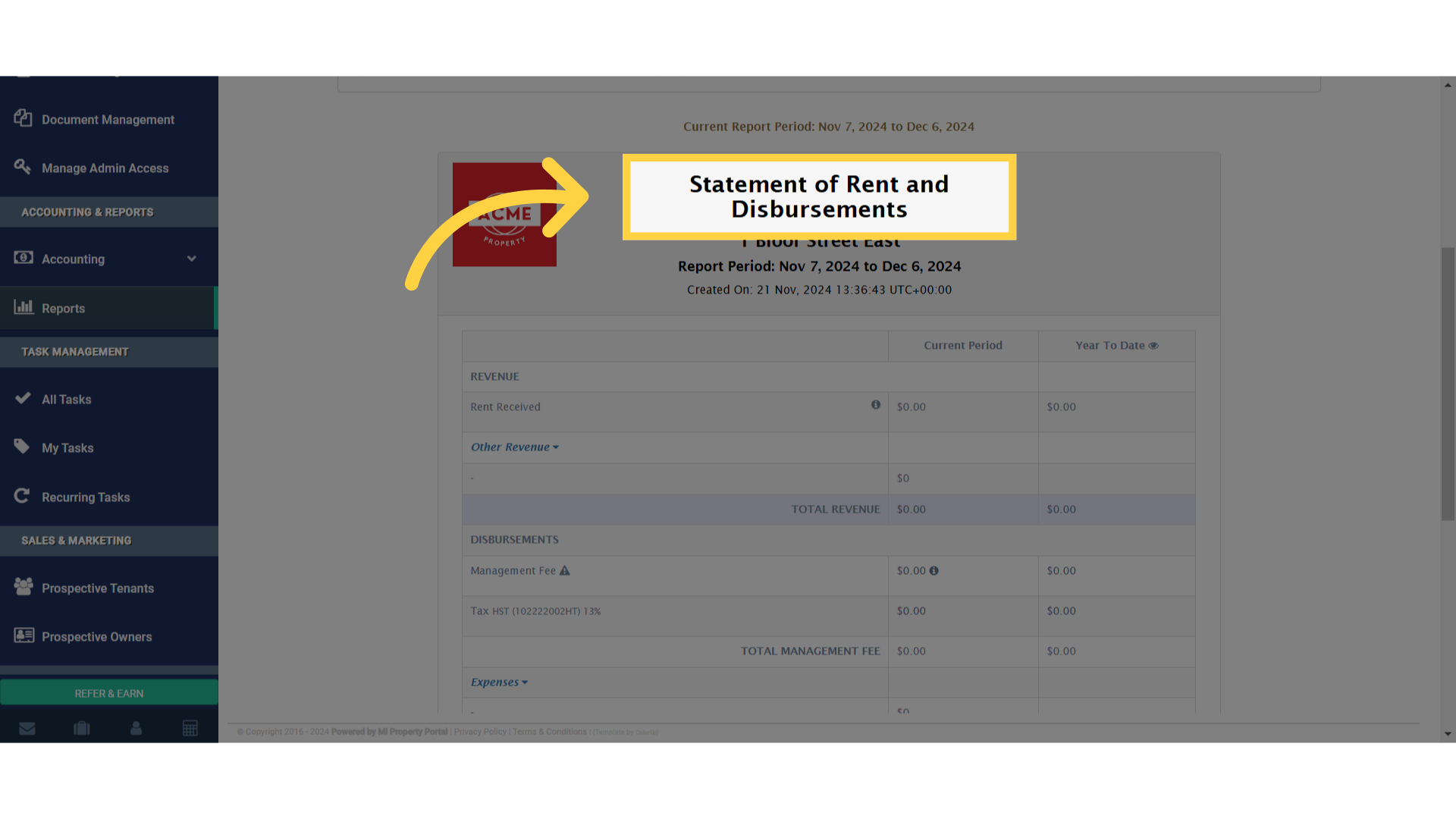Screen dimensions: 1456x819
Task: Click the Recurring Tasks refresh icon
Action: point(22,495)
